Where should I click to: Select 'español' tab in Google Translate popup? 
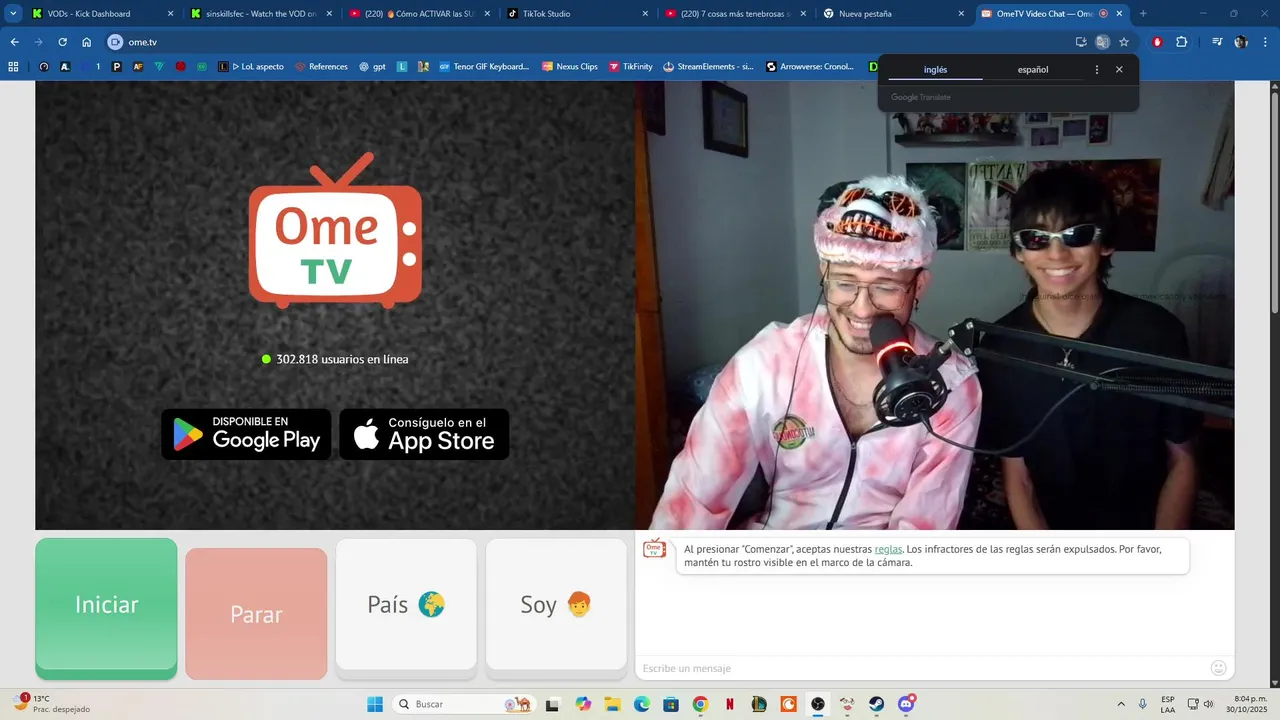click(1033, 70)
